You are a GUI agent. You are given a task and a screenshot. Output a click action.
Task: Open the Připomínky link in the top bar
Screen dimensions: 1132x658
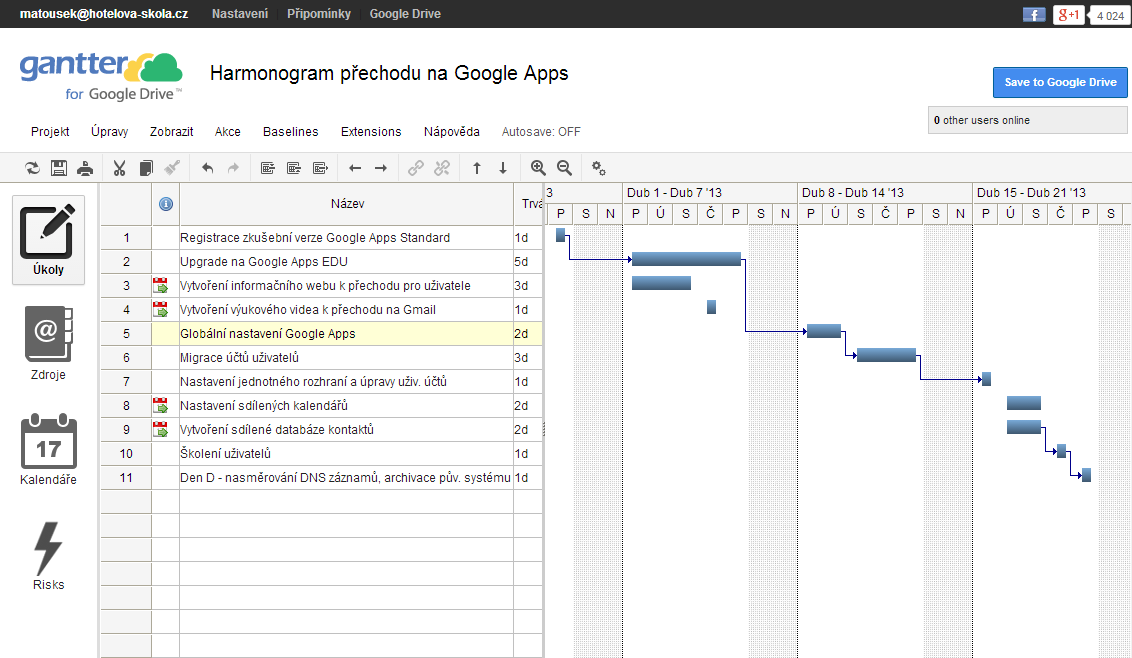319,14
